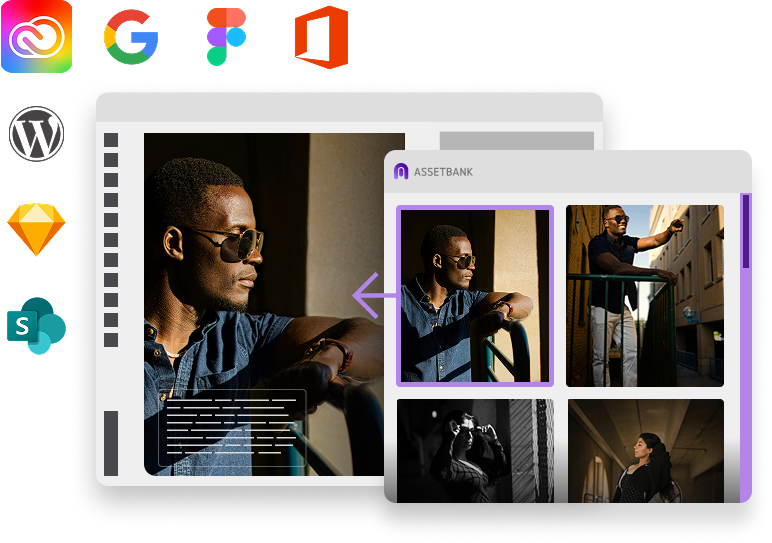Select the text box overlay on portrait

[x=232, y=427]
